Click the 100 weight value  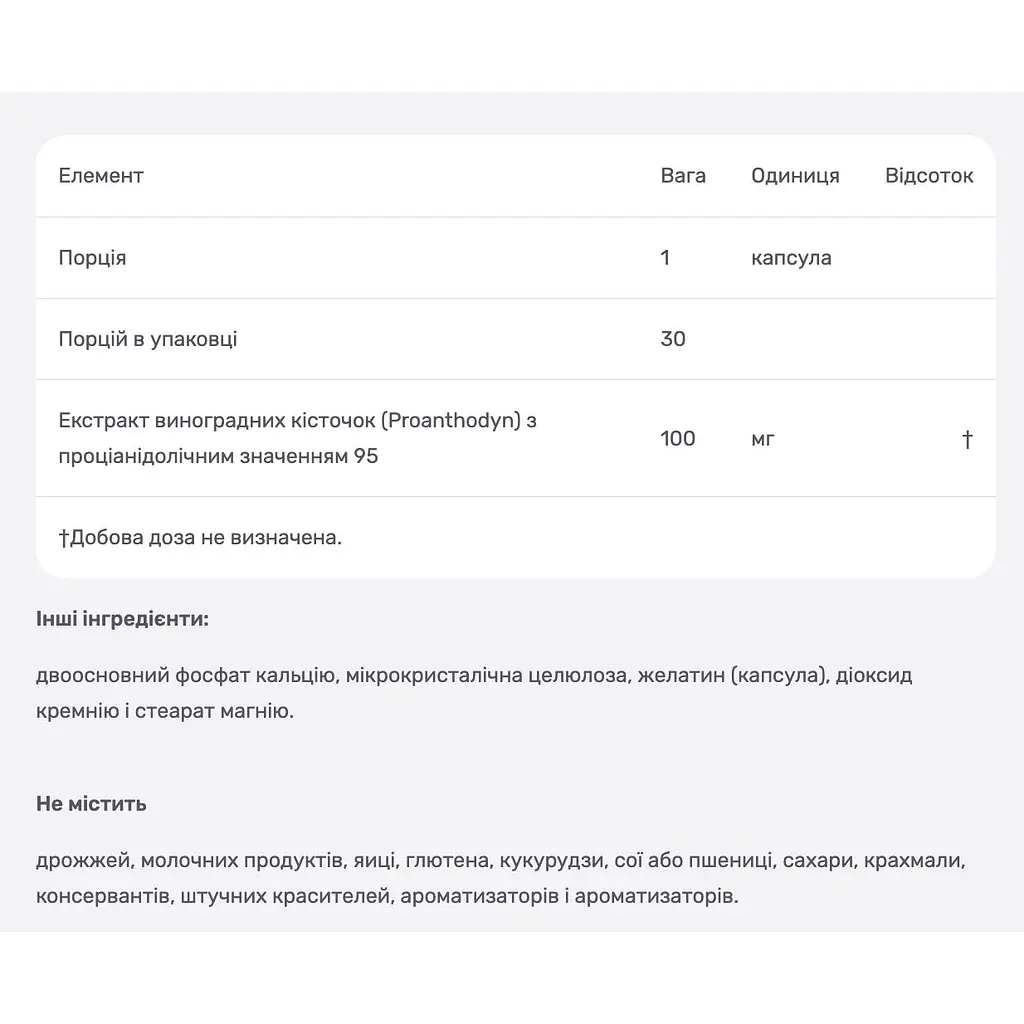point(677,438)
